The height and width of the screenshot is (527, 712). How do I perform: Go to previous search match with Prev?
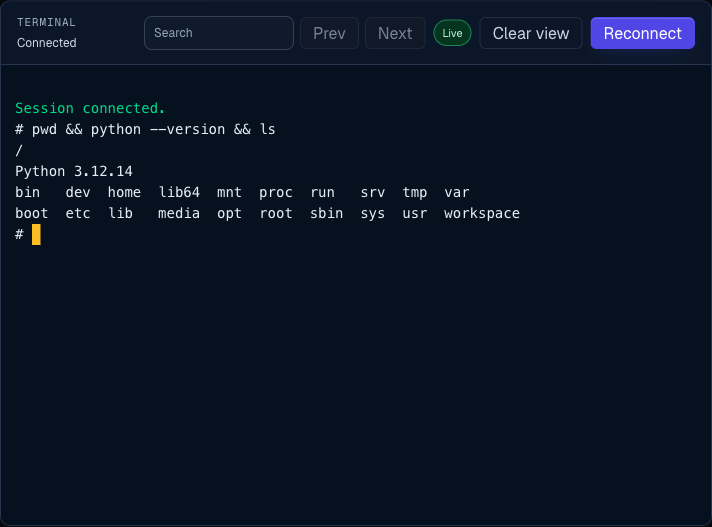click(x=329, y=33)
